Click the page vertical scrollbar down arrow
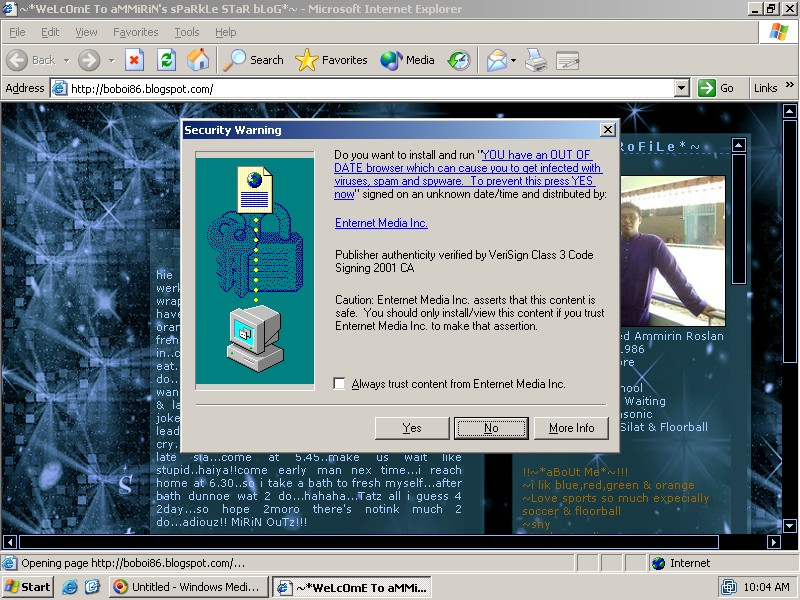Viewport: 800px width, 600px height. click(x=789, y=526)
